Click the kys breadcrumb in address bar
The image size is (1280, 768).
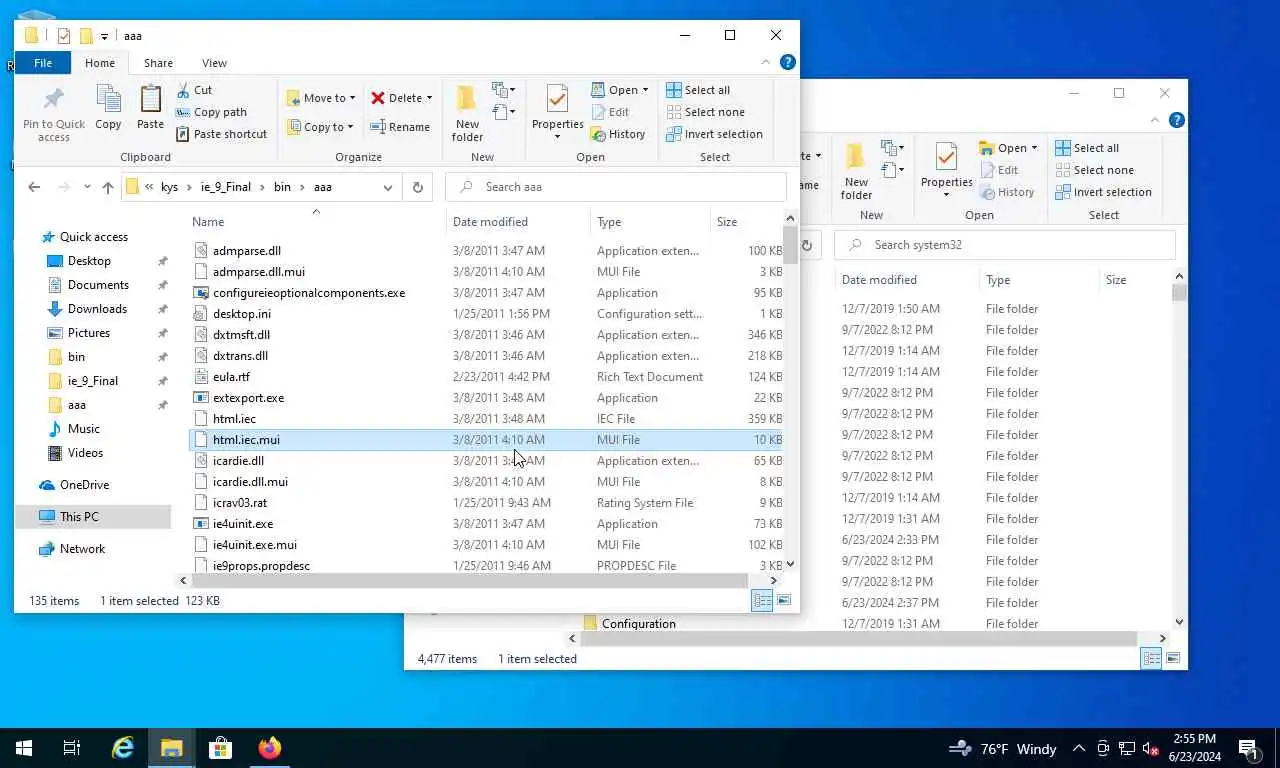tap(169, 187)
